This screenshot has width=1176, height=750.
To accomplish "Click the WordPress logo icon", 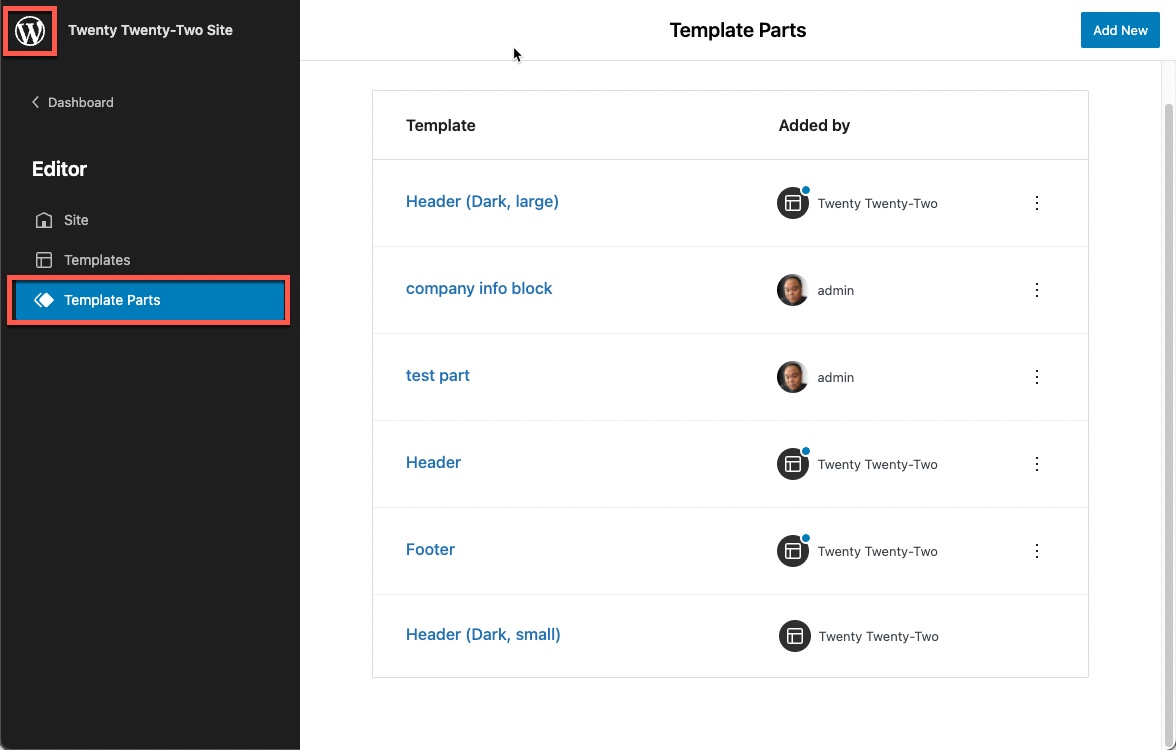I will pos(30,31).
